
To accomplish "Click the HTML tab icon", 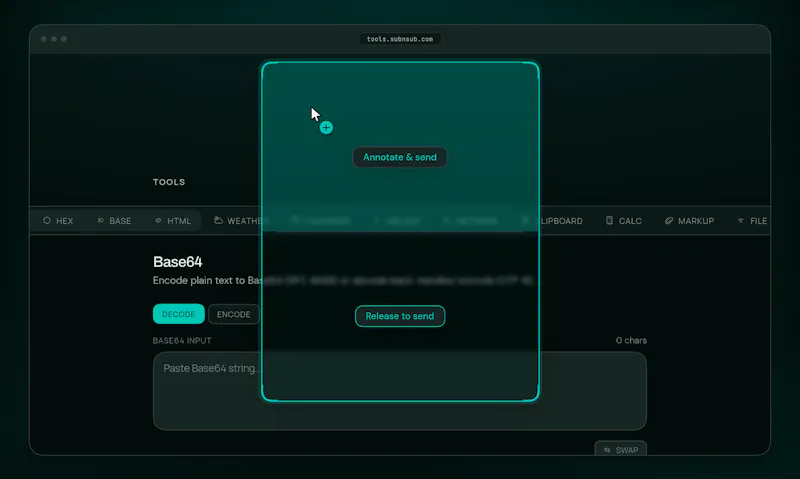I will pos(158,220).
